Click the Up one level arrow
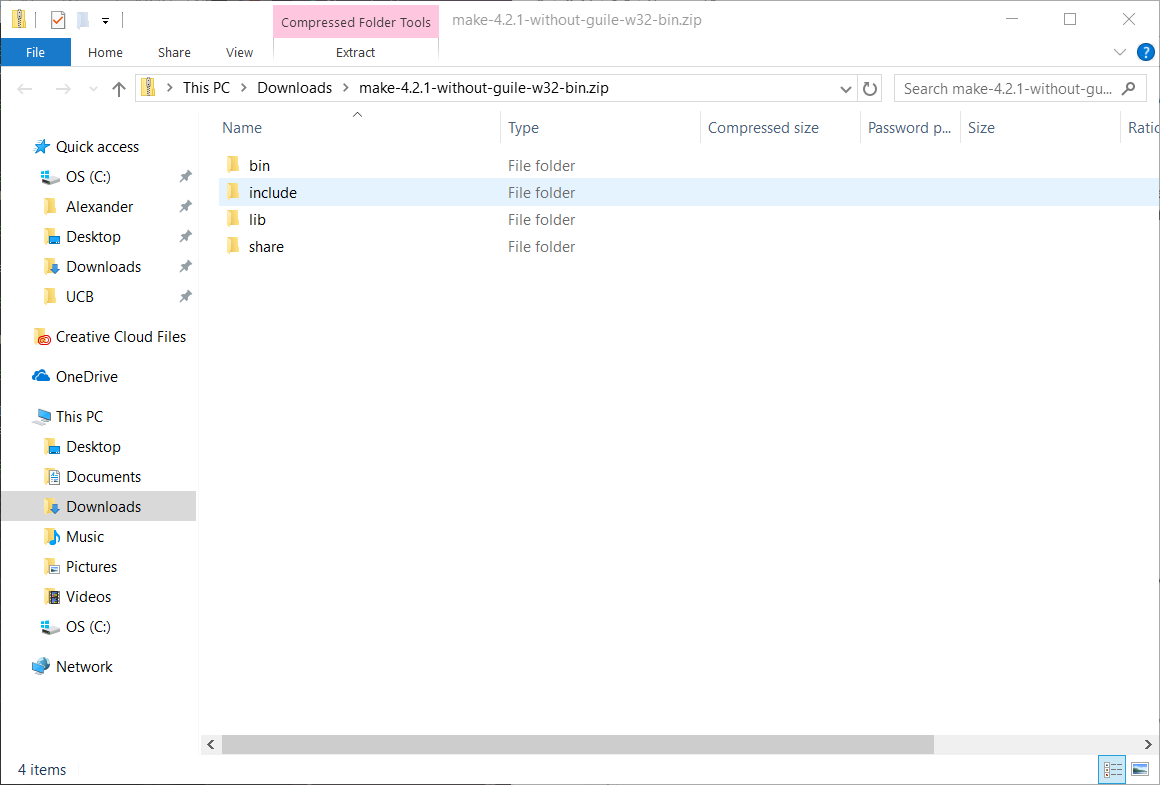Image resolution: width=1160 pixels, height=785 pixels. (119, 89)
